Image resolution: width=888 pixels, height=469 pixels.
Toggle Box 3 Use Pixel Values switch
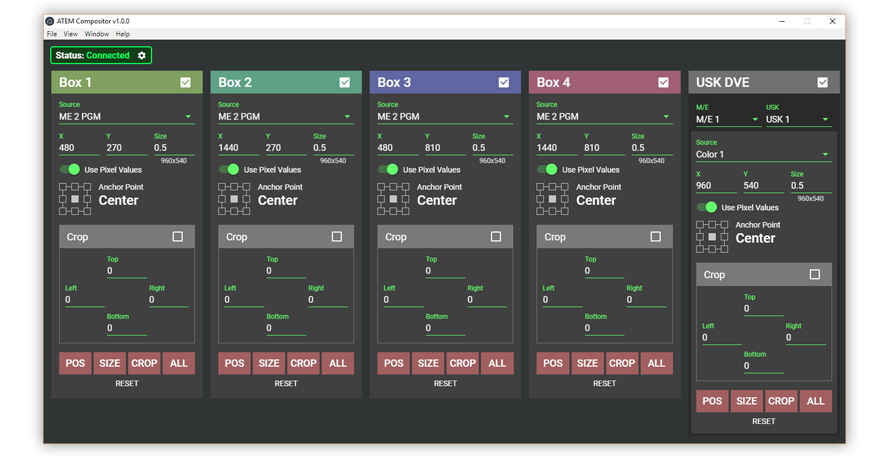pyautogui.click(x=388, y=169)
